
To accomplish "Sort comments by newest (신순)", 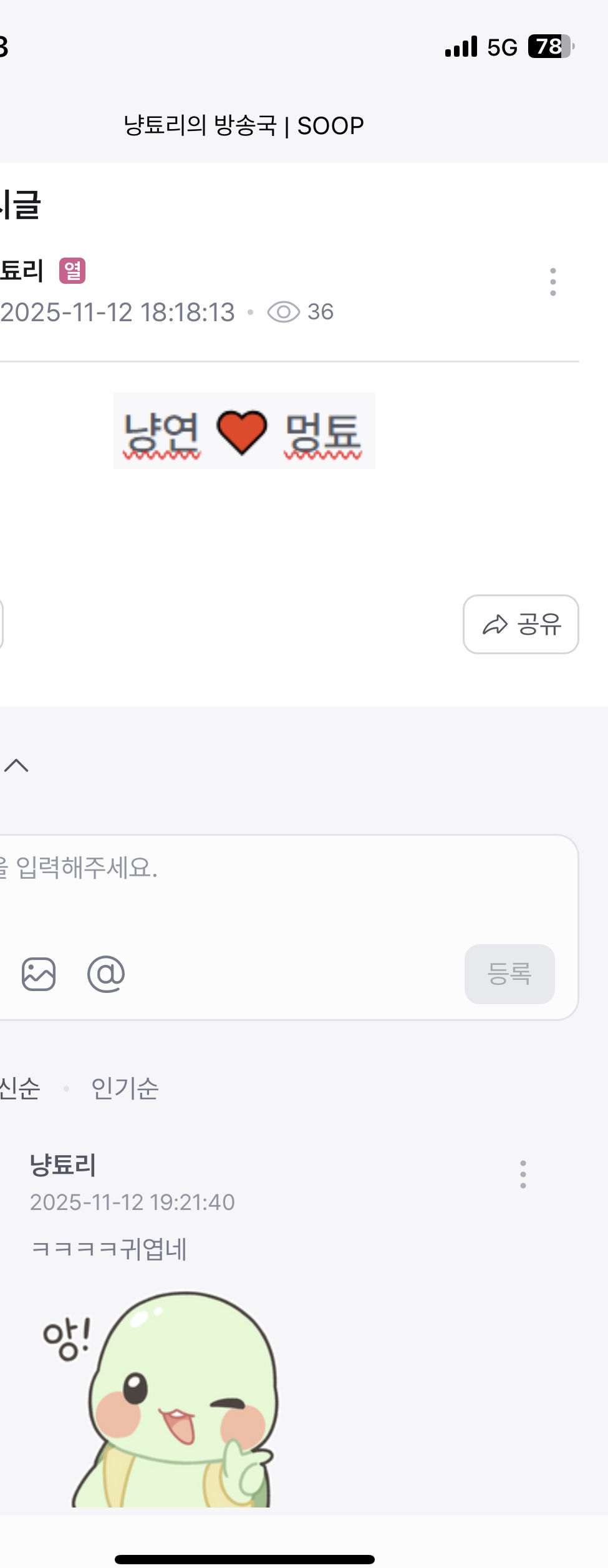I will [19, 1088].
